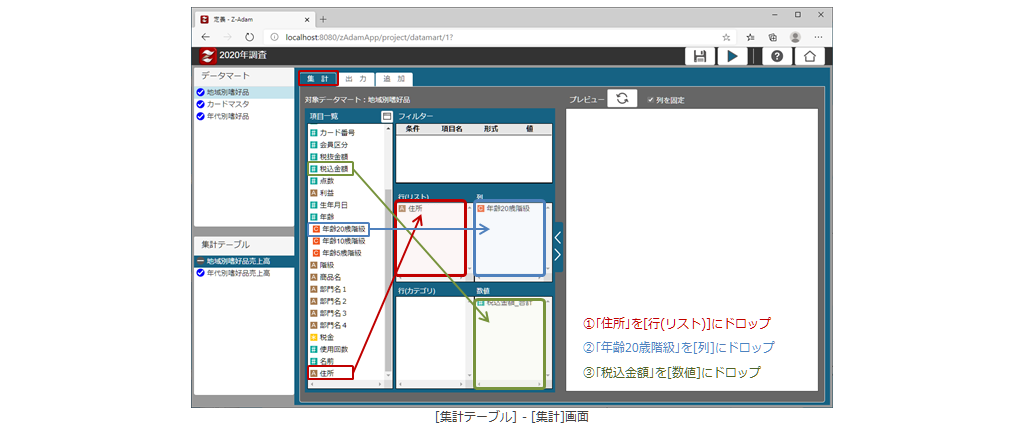The height and width of the screenshot is (440, 1024).
Task: Open 地域別嗜好品売上高 aggregation table
Action: coord(238,261)
